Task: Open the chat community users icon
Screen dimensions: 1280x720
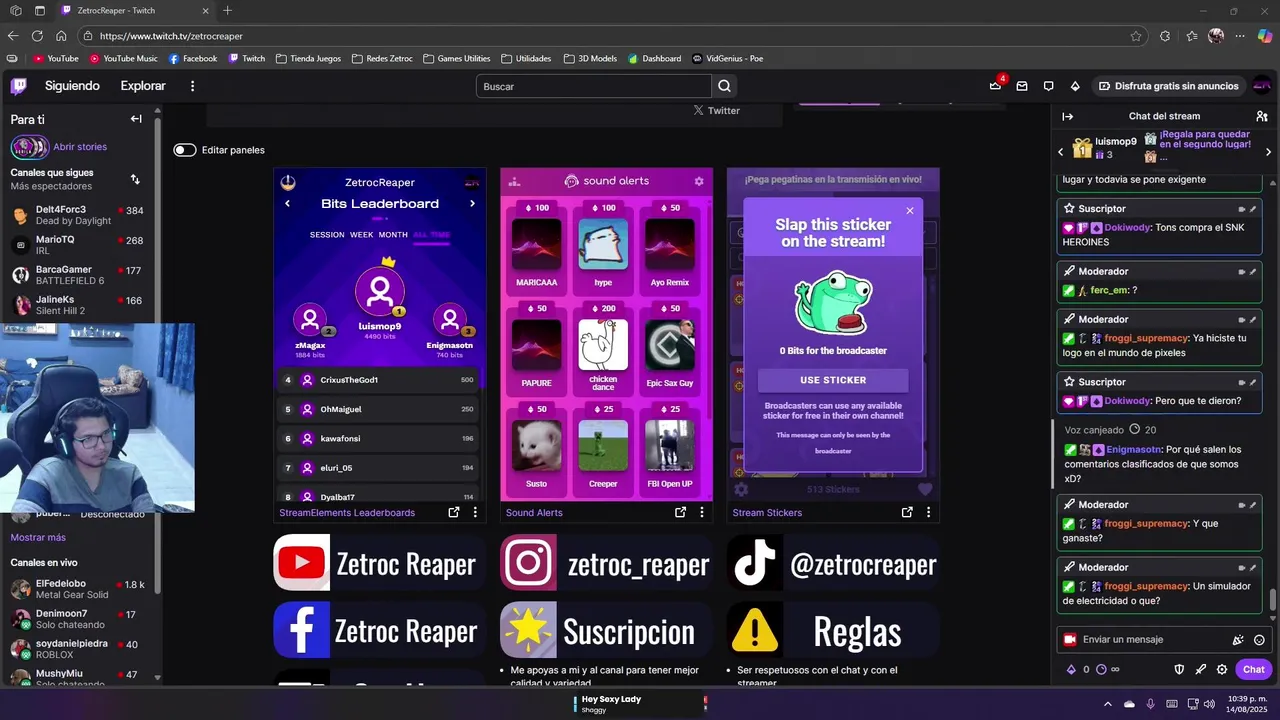Action: [x=1262, y=116]
